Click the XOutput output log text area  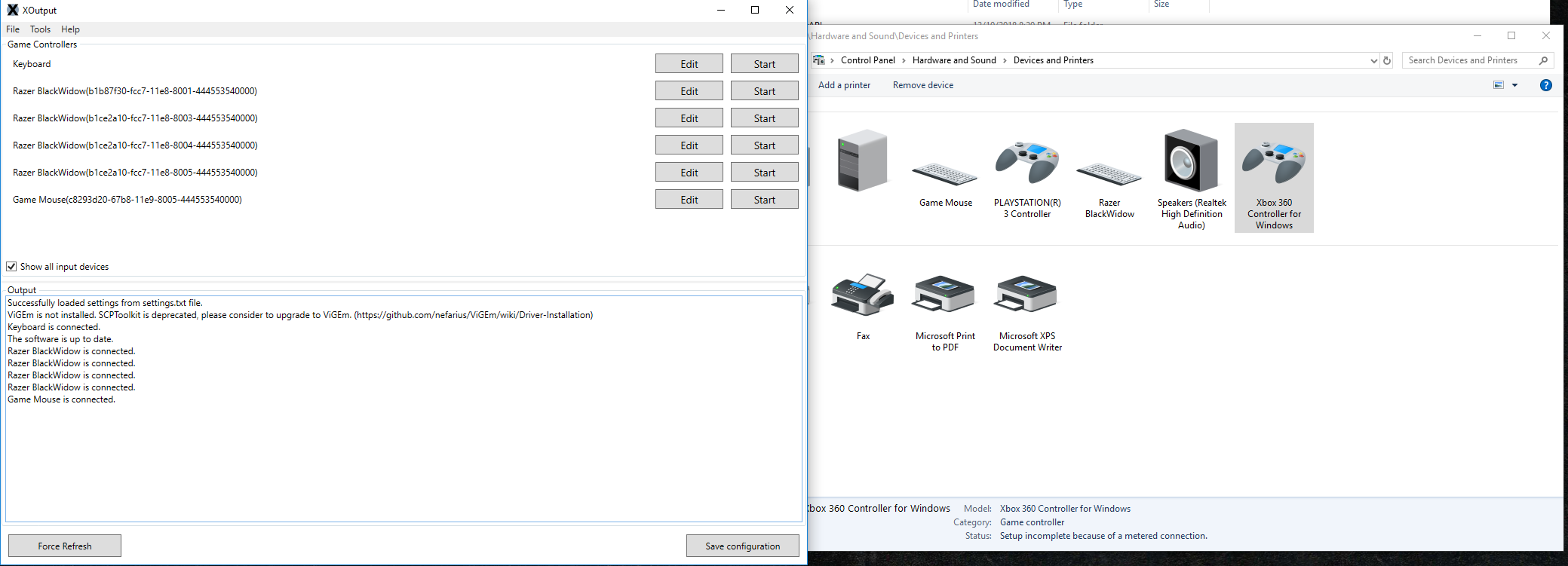tap(404, 408)
